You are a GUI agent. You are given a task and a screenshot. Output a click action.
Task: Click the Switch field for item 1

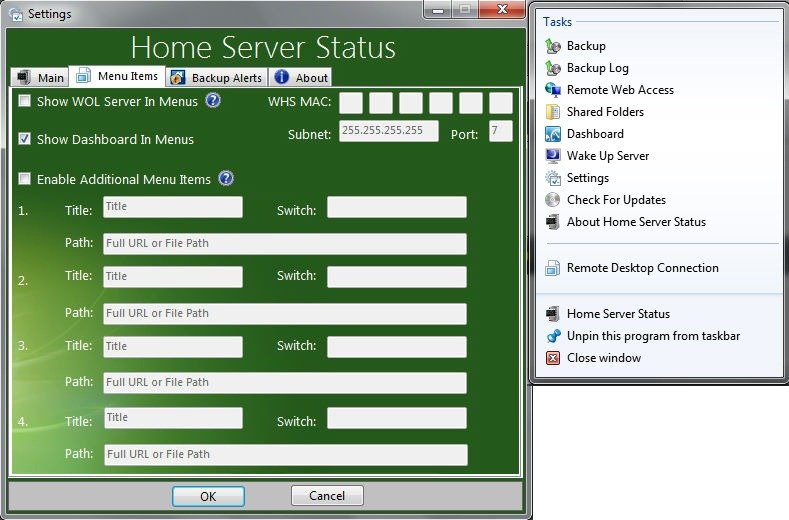[397, 207]
